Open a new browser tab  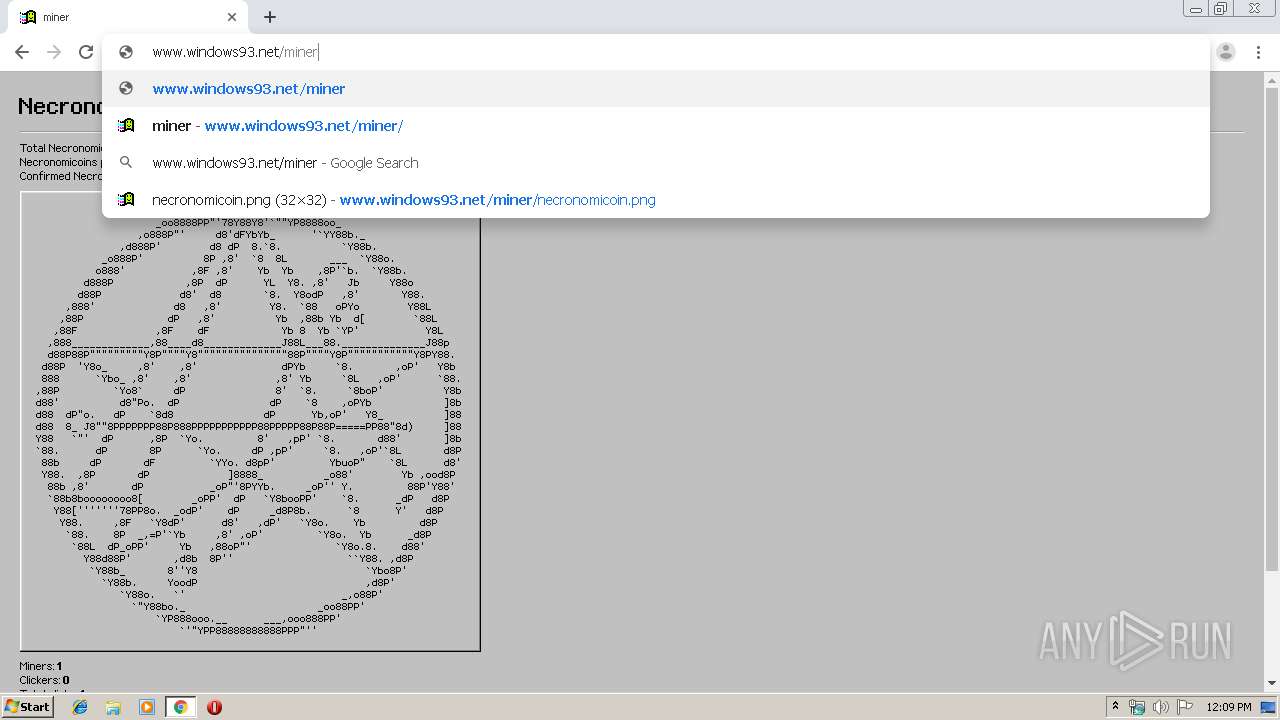click(x=270, y=17)
